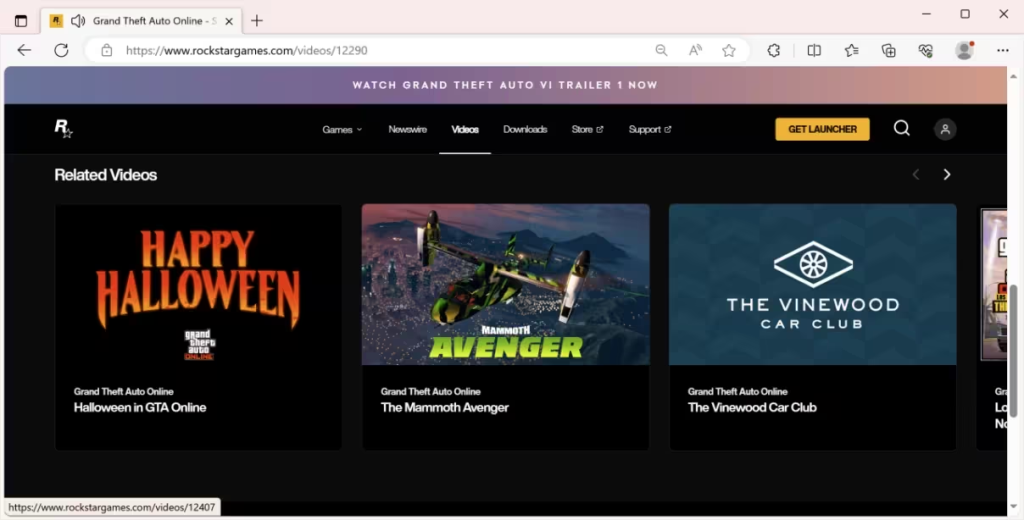This screenshot has width=1024, height=520.
Task: Click the Rockstar Games logo
Action: pyautogui.click(x=63, y=128)
